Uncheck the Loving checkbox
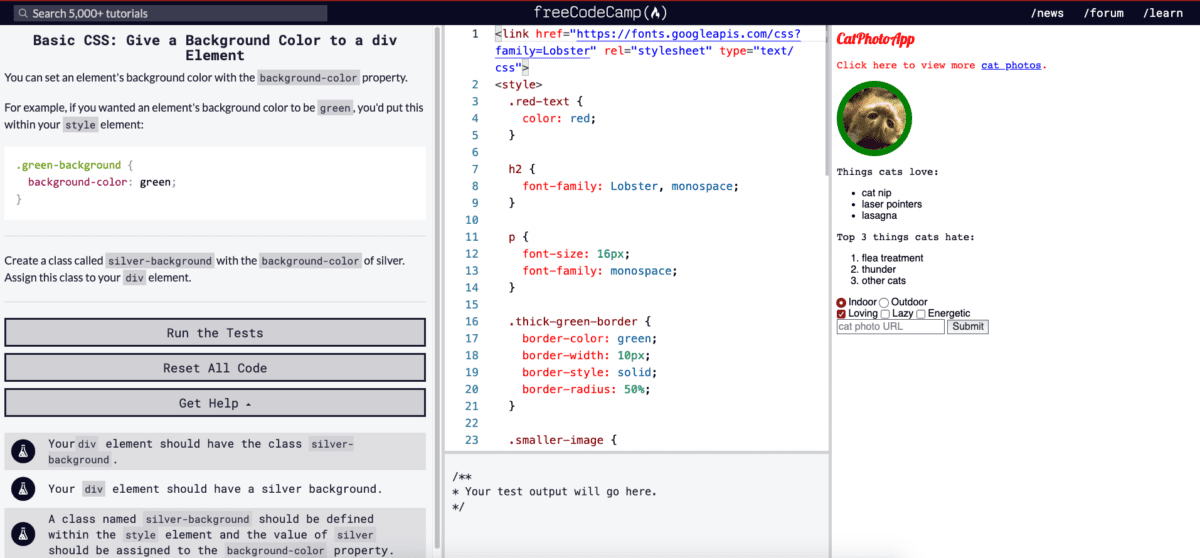1200x558 pixels. [842, 314]
